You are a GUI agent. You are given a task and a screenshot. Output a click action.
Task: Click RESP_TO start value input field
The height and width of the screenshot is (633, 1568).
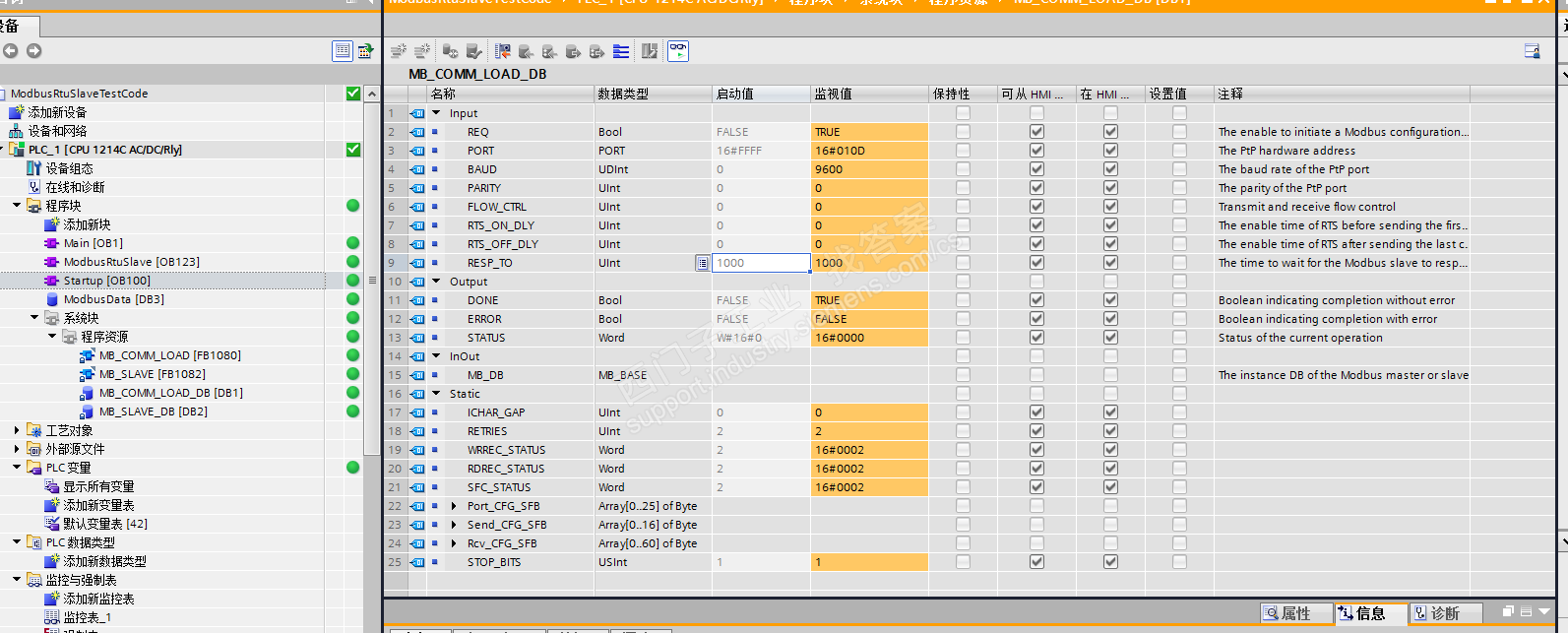point(760,263)
